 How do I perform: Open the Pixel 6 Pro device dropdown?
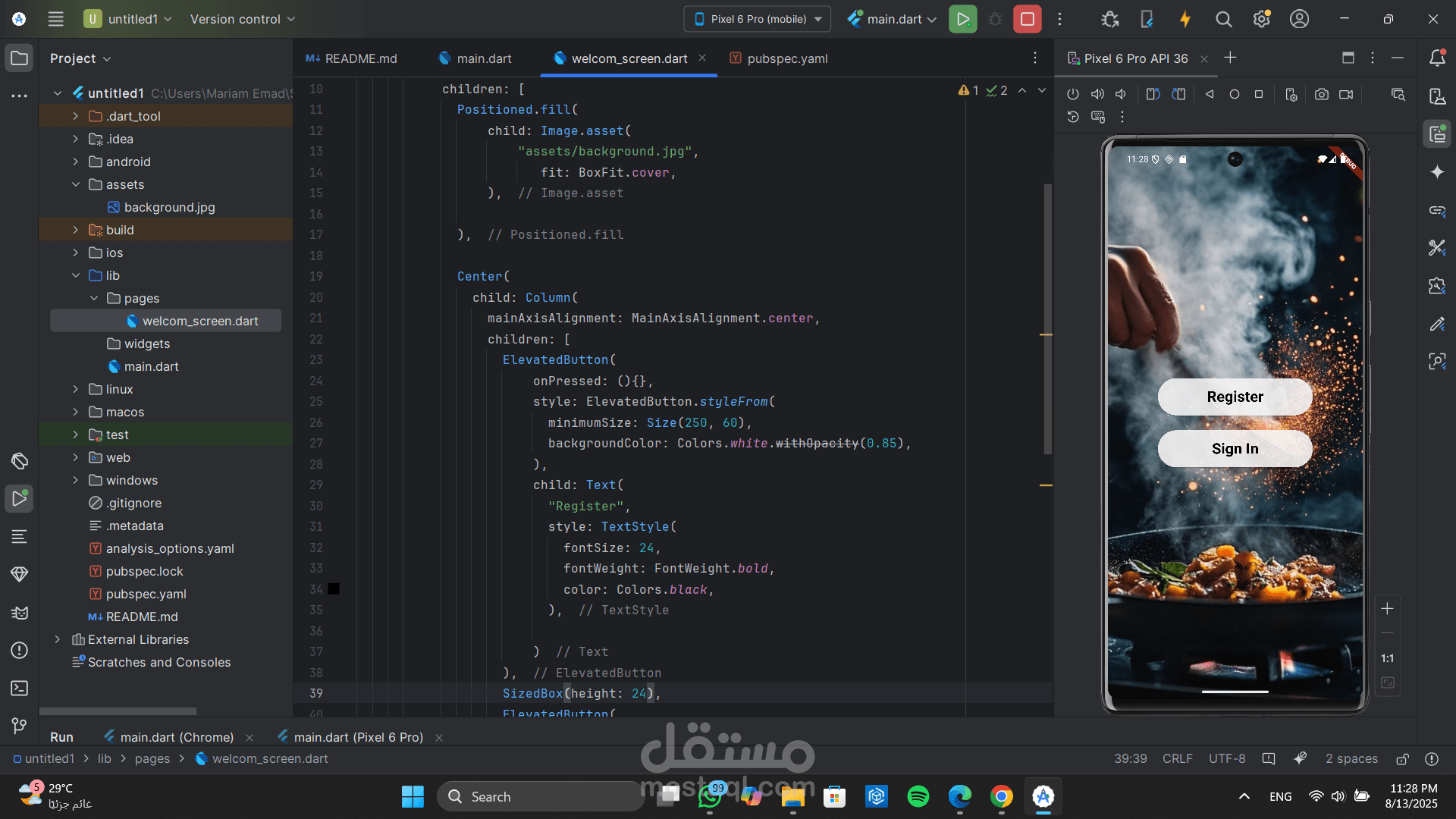point(758,19)
